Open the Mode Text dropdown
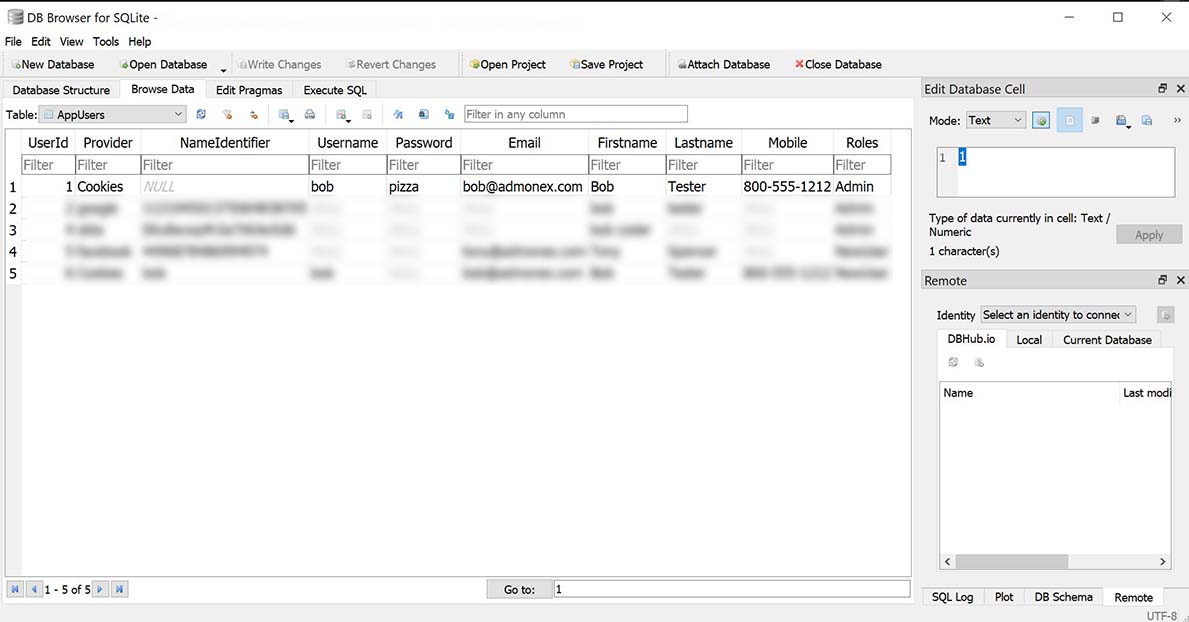Image resolution: width=1189 pixels, height=622 pixels. 996,120
